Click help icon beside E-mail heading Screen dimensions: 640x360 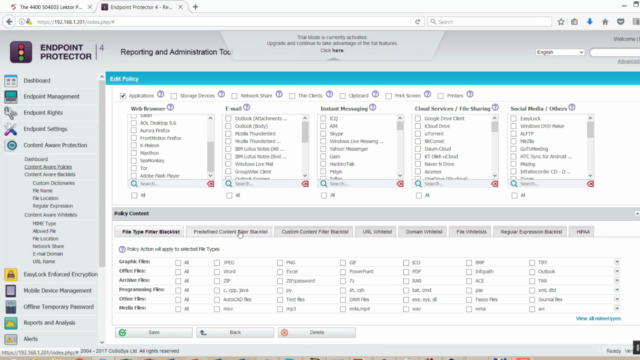tap(247, 107)
